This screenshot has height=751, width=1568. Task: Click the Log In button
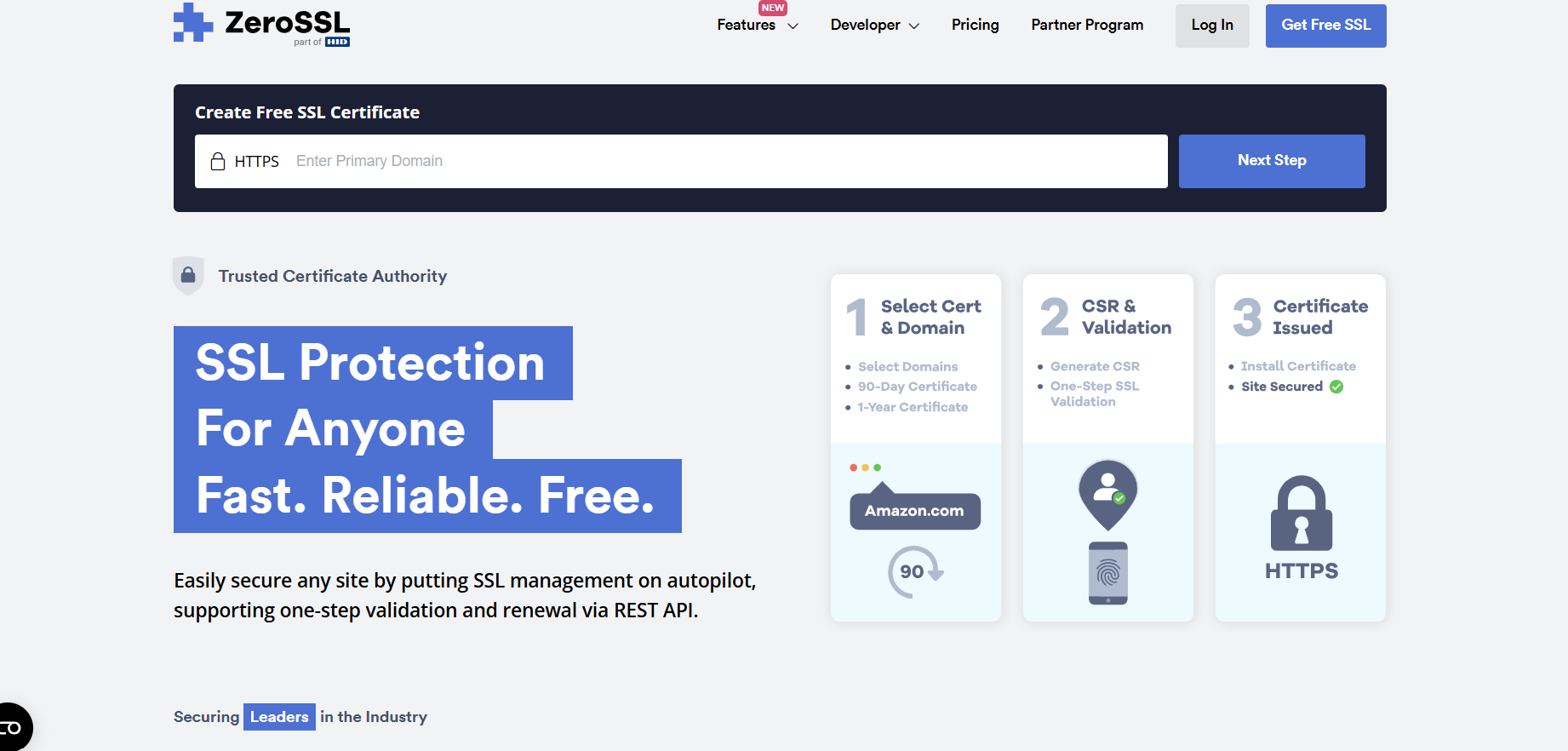(1212, 26)
